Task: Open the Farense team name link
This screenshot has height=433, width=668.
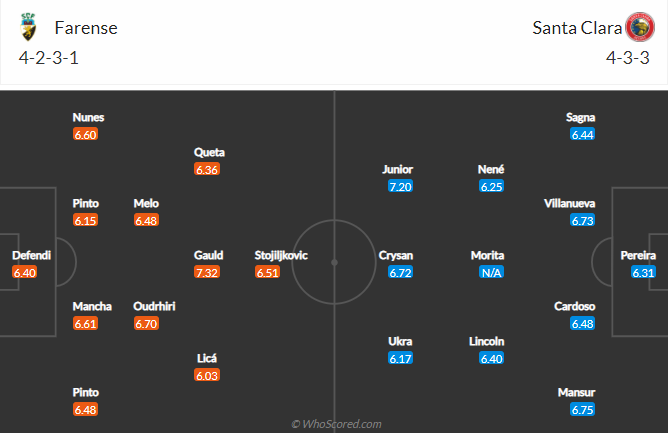Action: [86, 28]
